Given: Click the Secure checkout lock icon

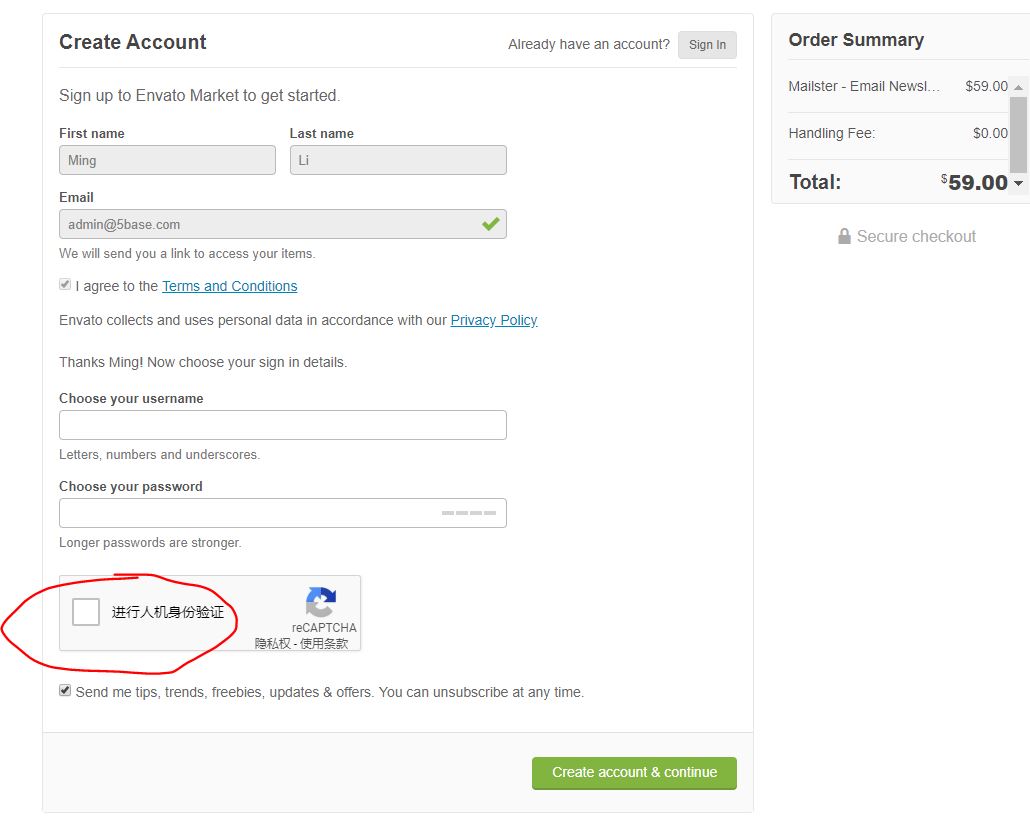Looking at the screenshot, I should click(x=844, y=236).
